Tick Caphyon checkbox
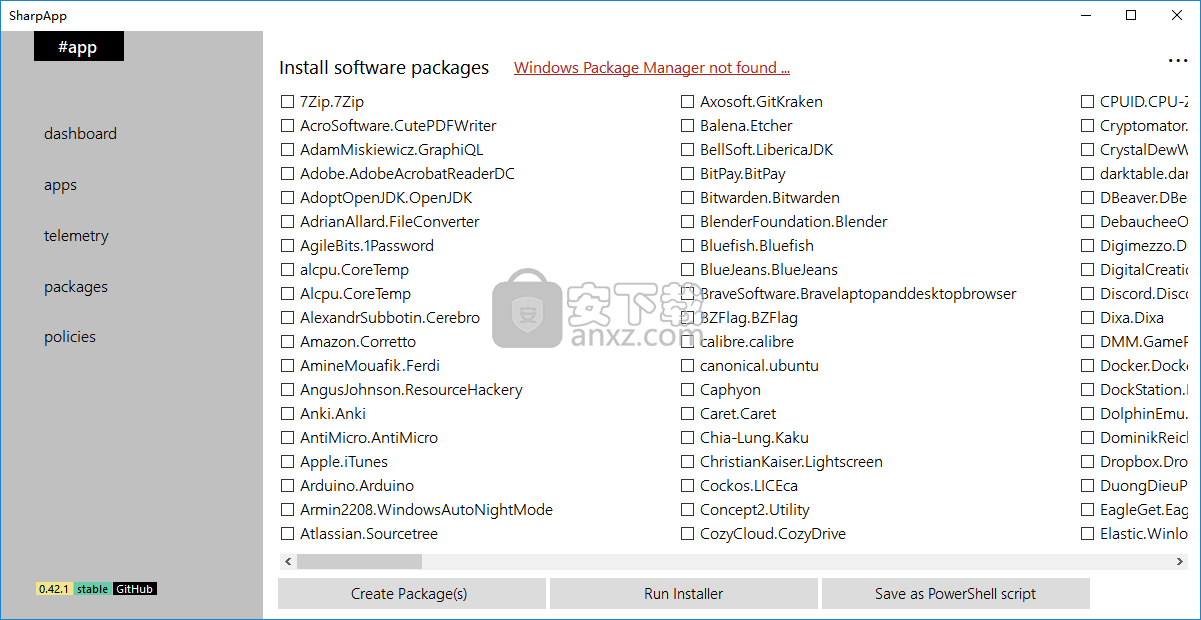1201x620 pixels. pos(688,390)
